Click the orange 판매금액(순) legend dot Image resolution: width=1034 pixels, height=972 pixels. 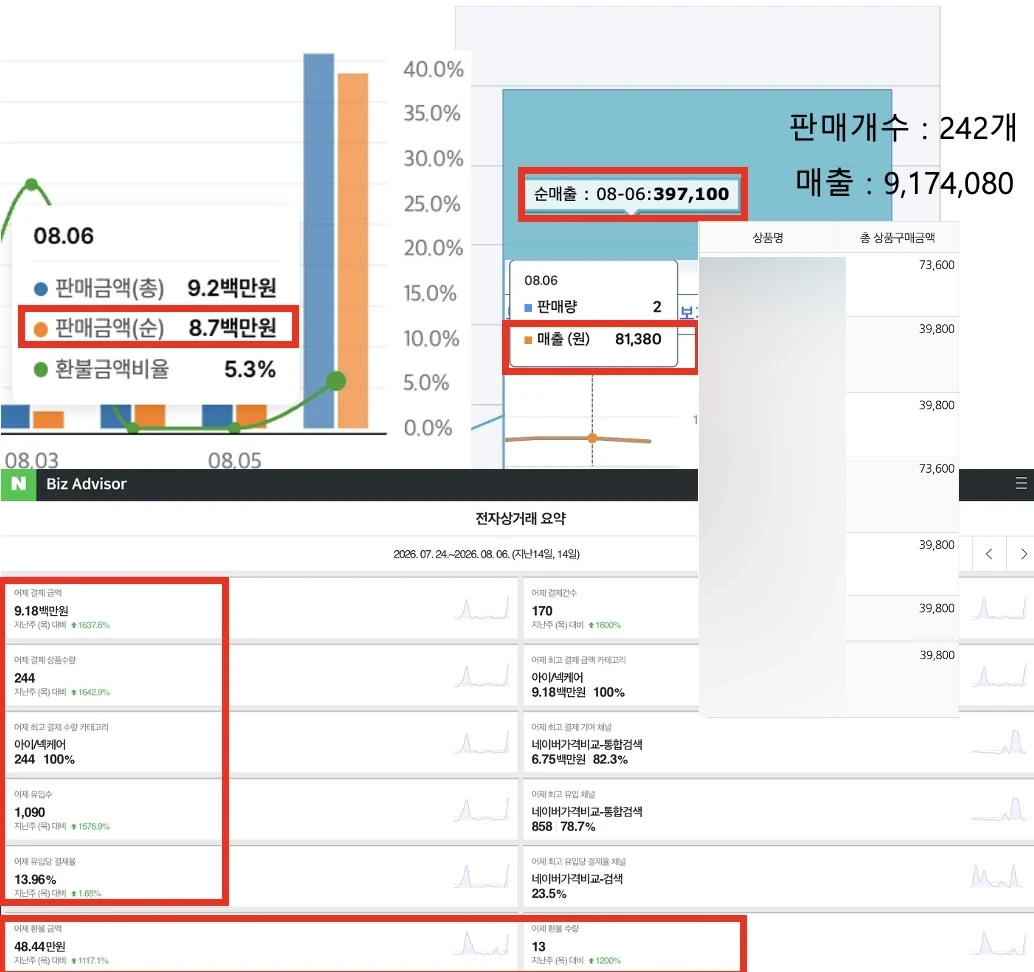click(41, 329)
